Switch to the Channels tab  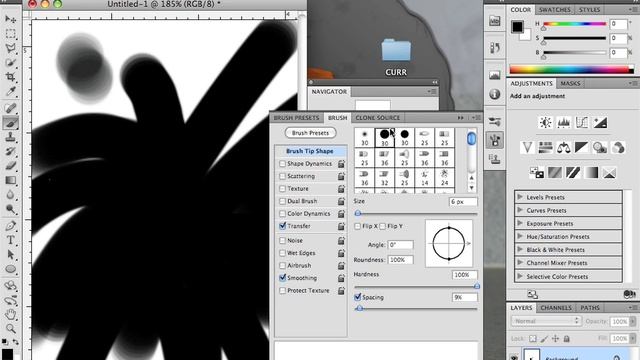(x=556, y=308)
